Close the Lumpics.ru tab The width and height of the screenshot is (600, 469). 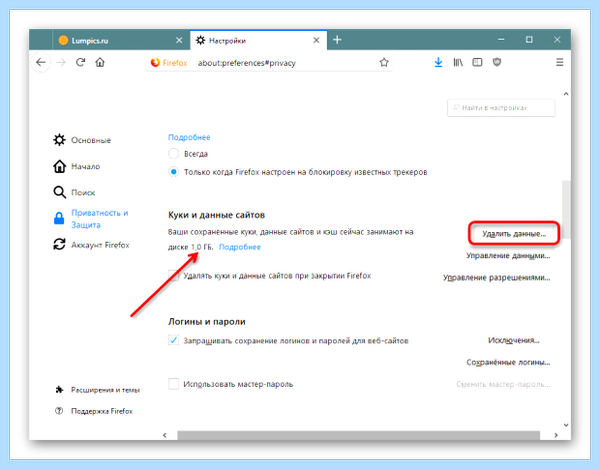pos(179,40)
